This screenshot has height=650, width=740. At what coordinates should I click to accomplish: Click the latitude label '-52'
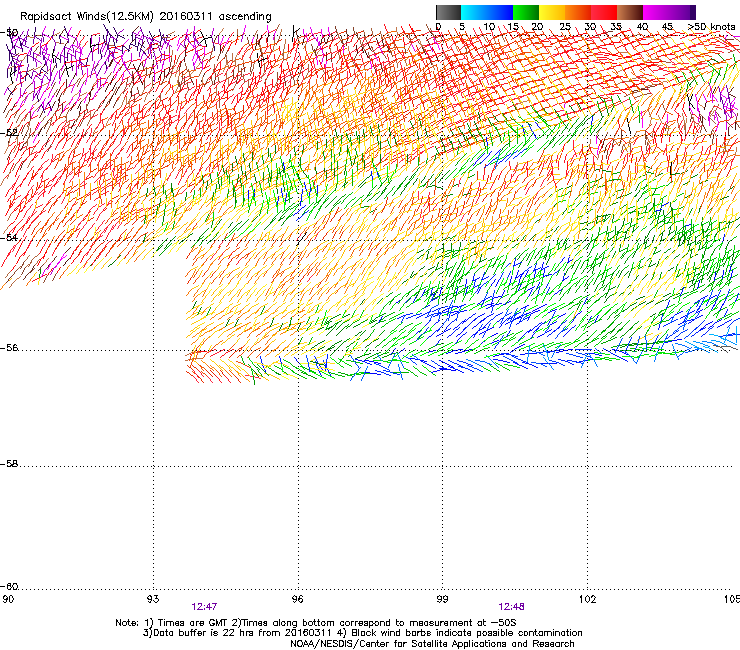[9, 133]
